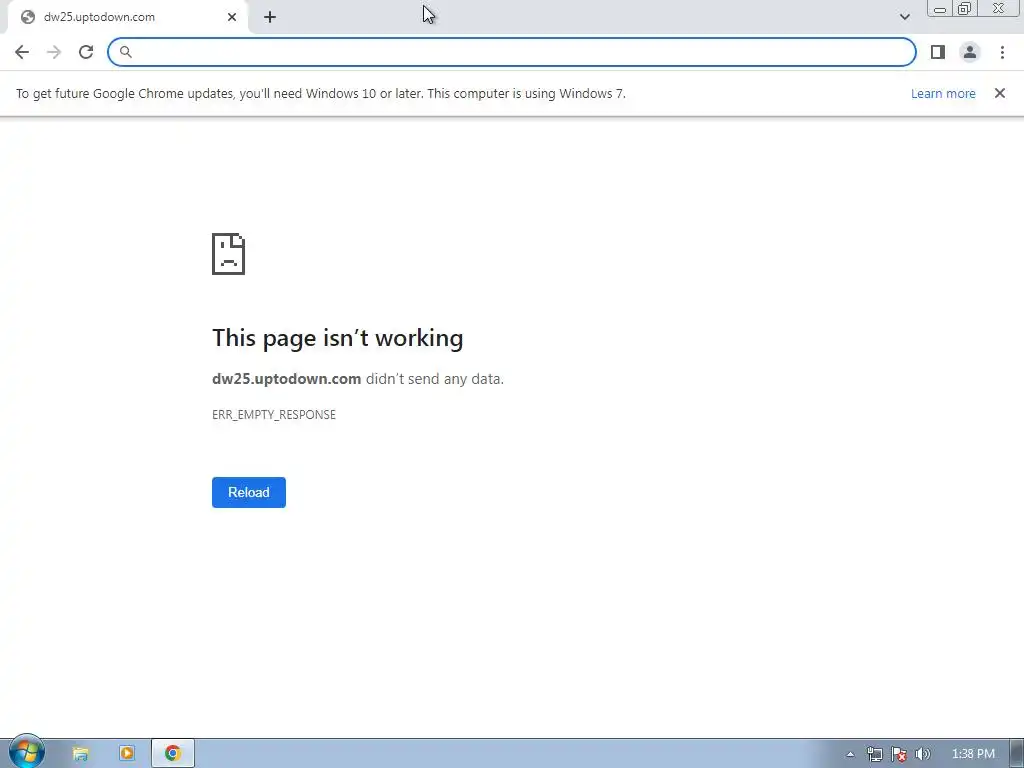1024x768 pixels.
Task: Restore down the Chrome window
Action: click(x=965, y=8)
